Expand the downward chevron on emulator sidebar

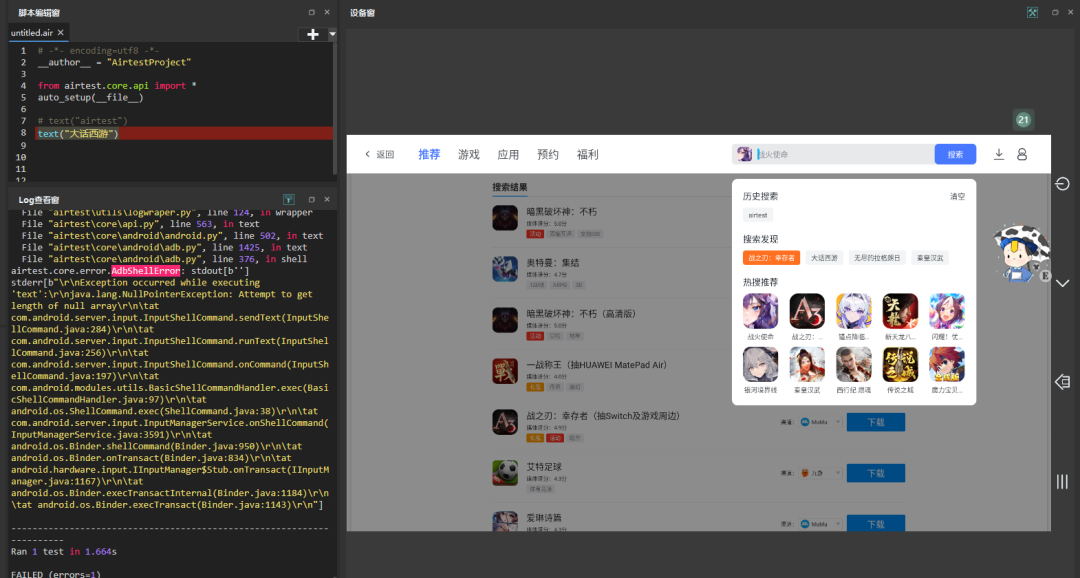[x=1062, y=283]
